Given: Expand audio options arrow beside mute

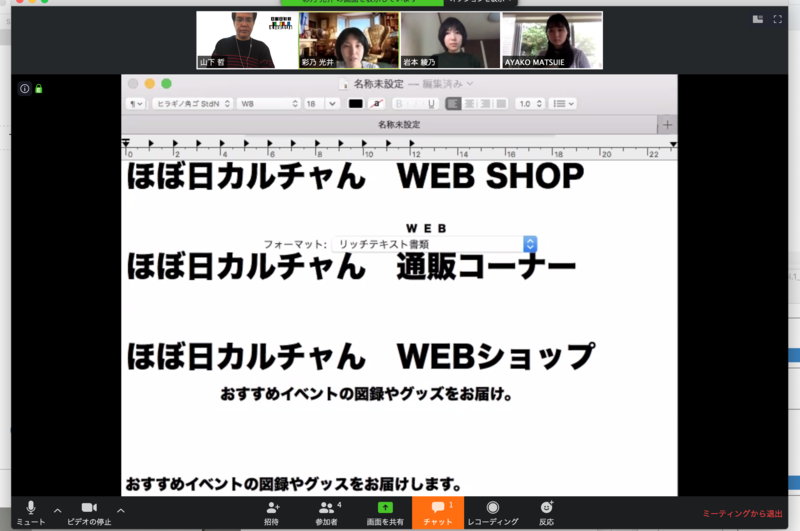Looking at the screenshot, I should [57, 510].
